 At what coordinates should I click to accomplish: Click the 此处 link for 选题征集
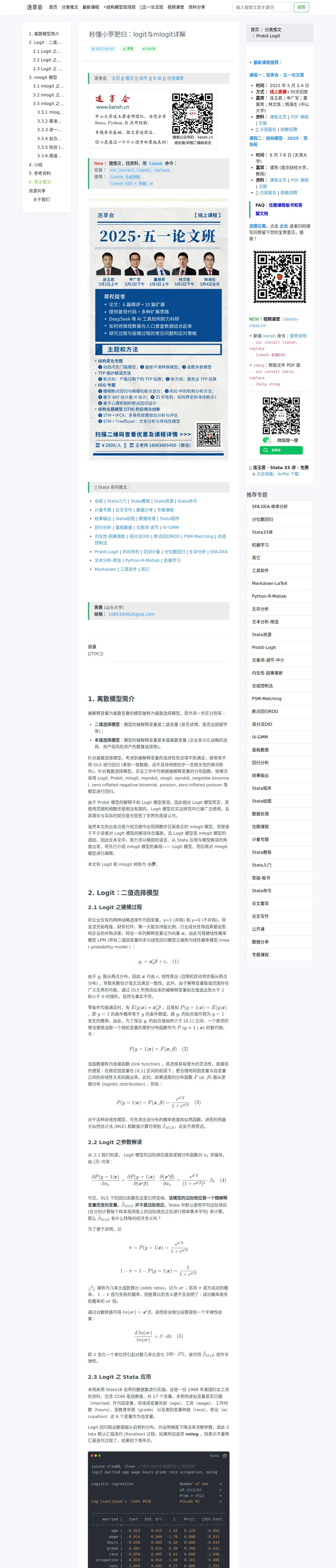pyautogui.click(x=284, y=226)
